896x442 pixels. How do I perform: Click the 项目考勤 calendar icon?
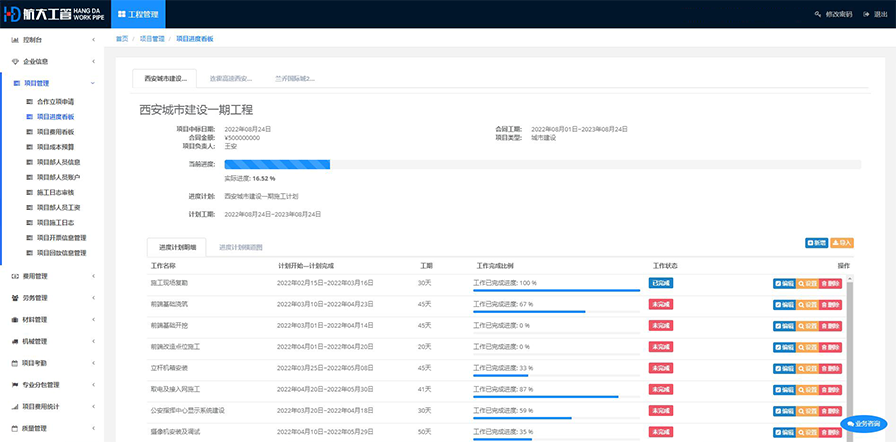pyautogui.click(x=14, y=363)
